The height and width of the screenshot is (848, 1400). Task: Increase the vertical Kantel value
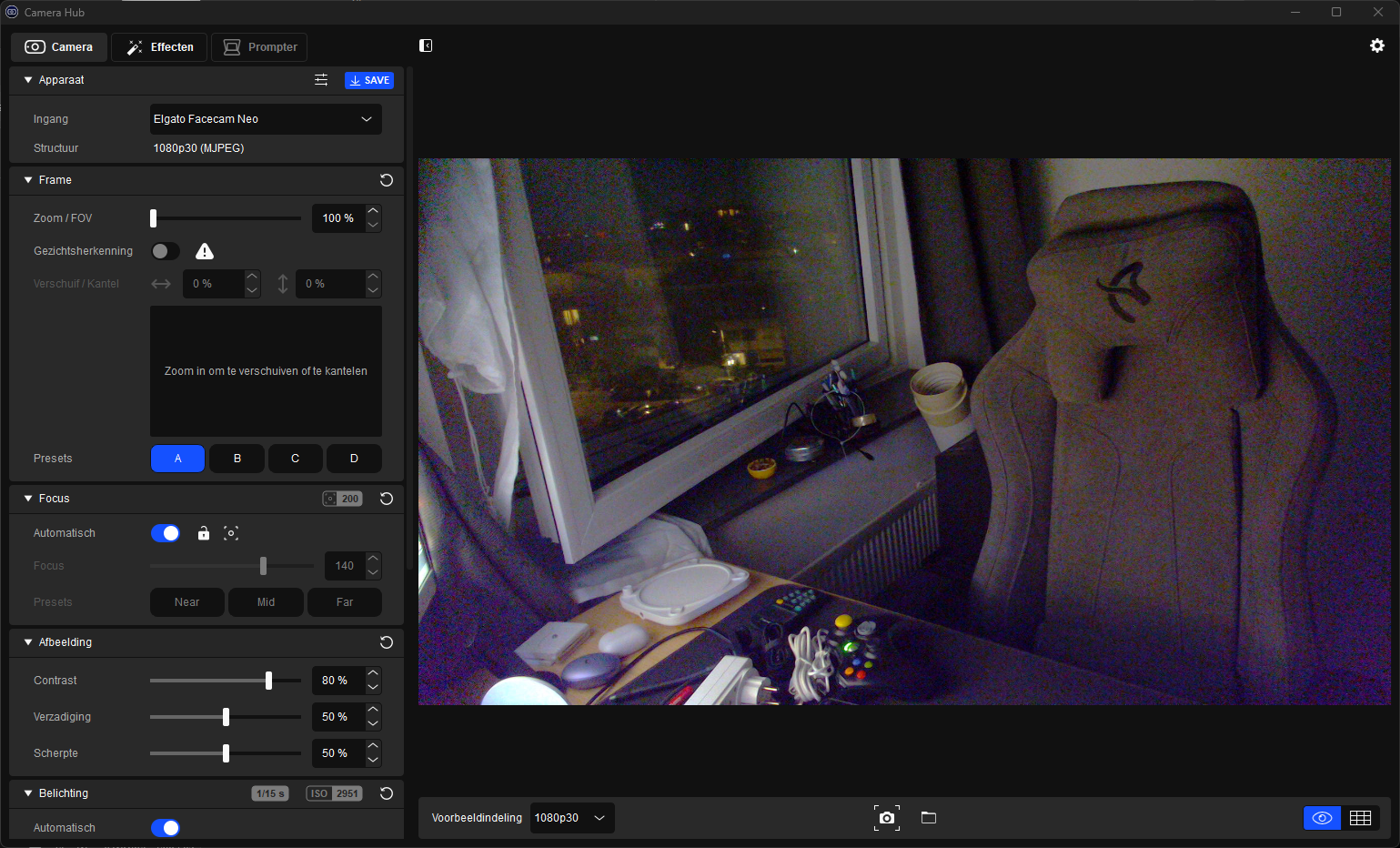(373, 277)
